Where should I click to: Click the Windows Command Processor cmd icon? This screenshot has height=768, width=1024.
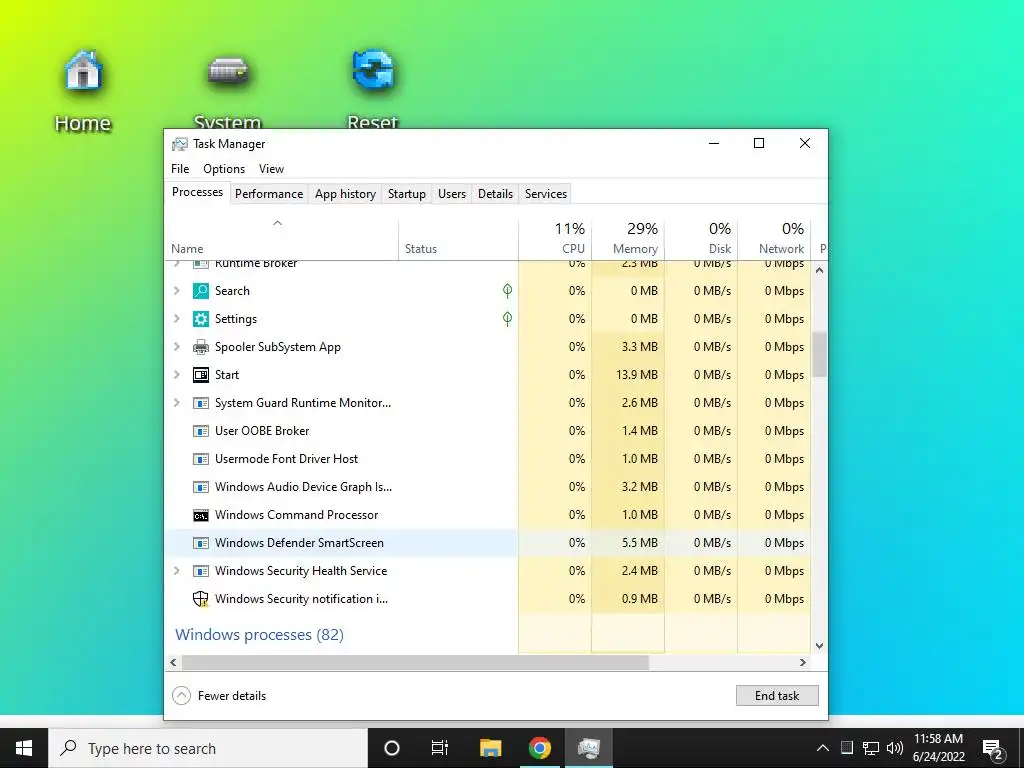click(200, 515)
